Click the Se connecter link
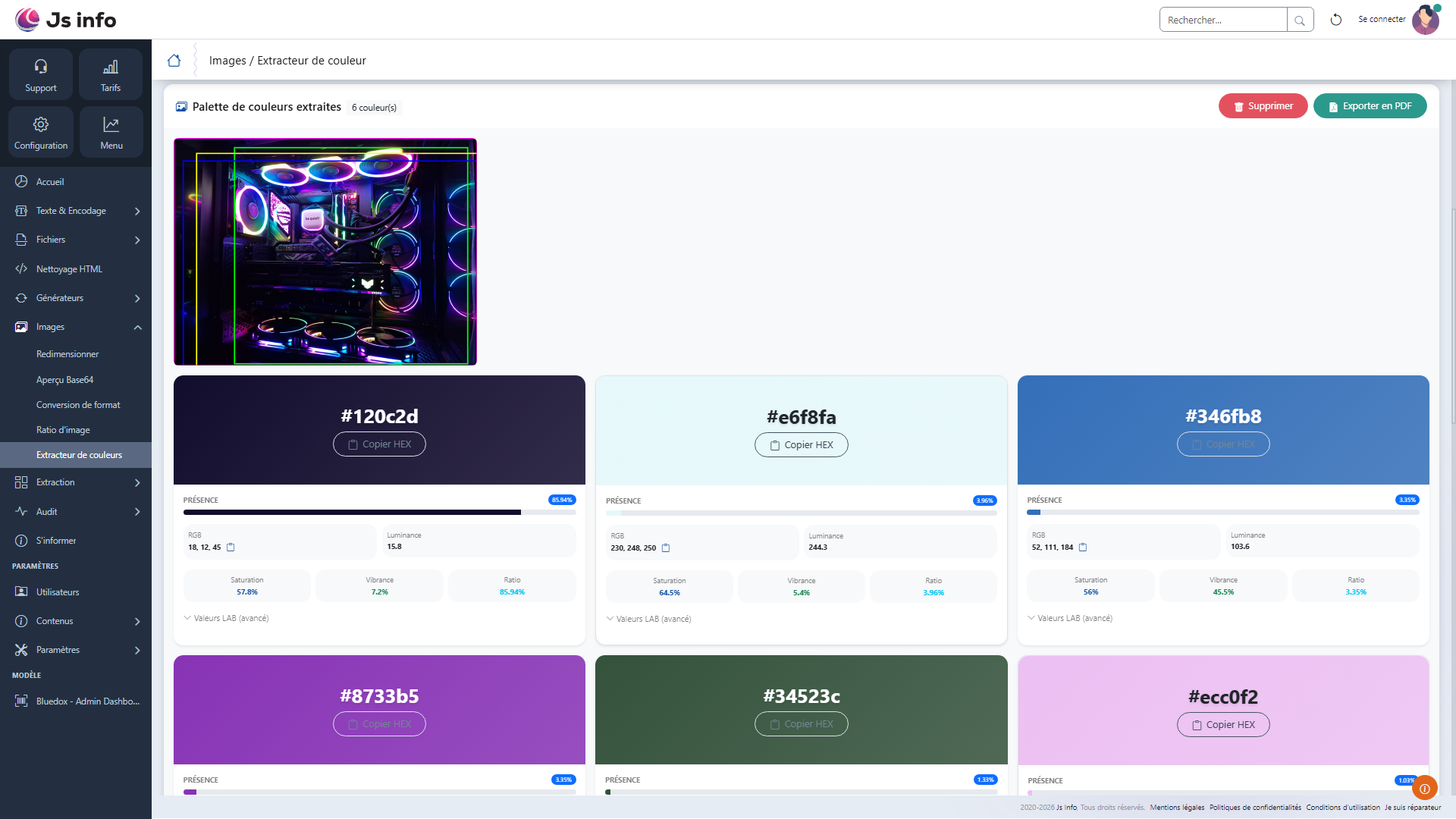Screen dimensions: 1456x819 point(1382,20)
